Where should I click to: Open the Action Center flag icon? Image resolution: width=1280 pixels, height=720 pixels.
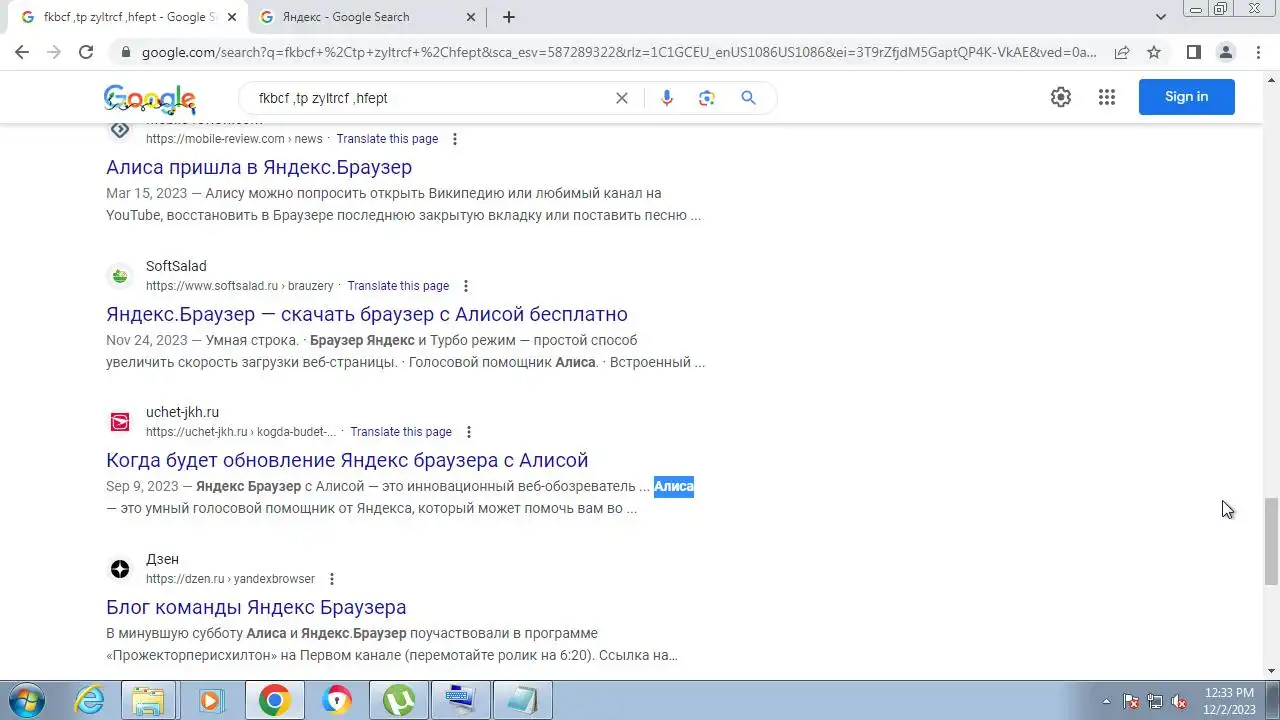coord(1131,701)
